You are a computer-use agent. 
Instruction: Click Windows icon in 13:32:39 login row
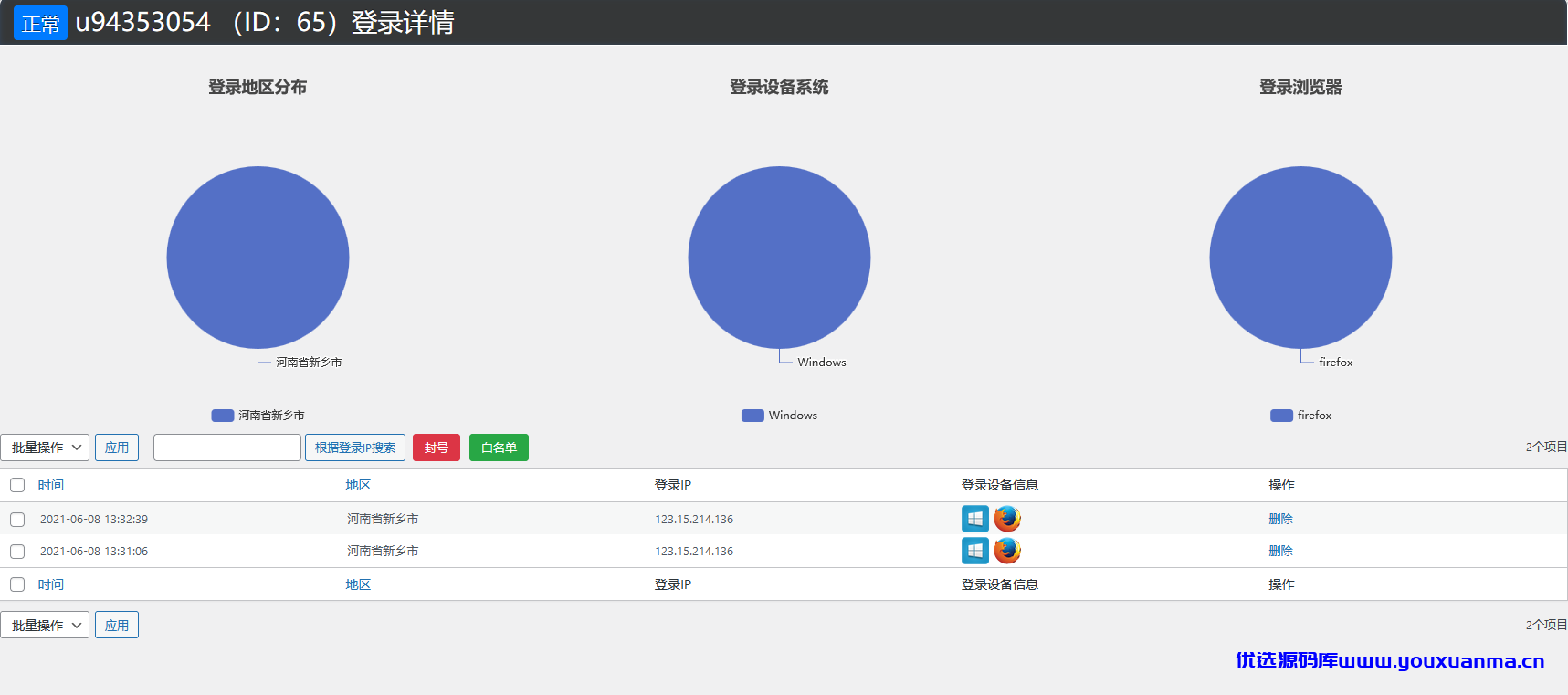(x=975, y=519)
